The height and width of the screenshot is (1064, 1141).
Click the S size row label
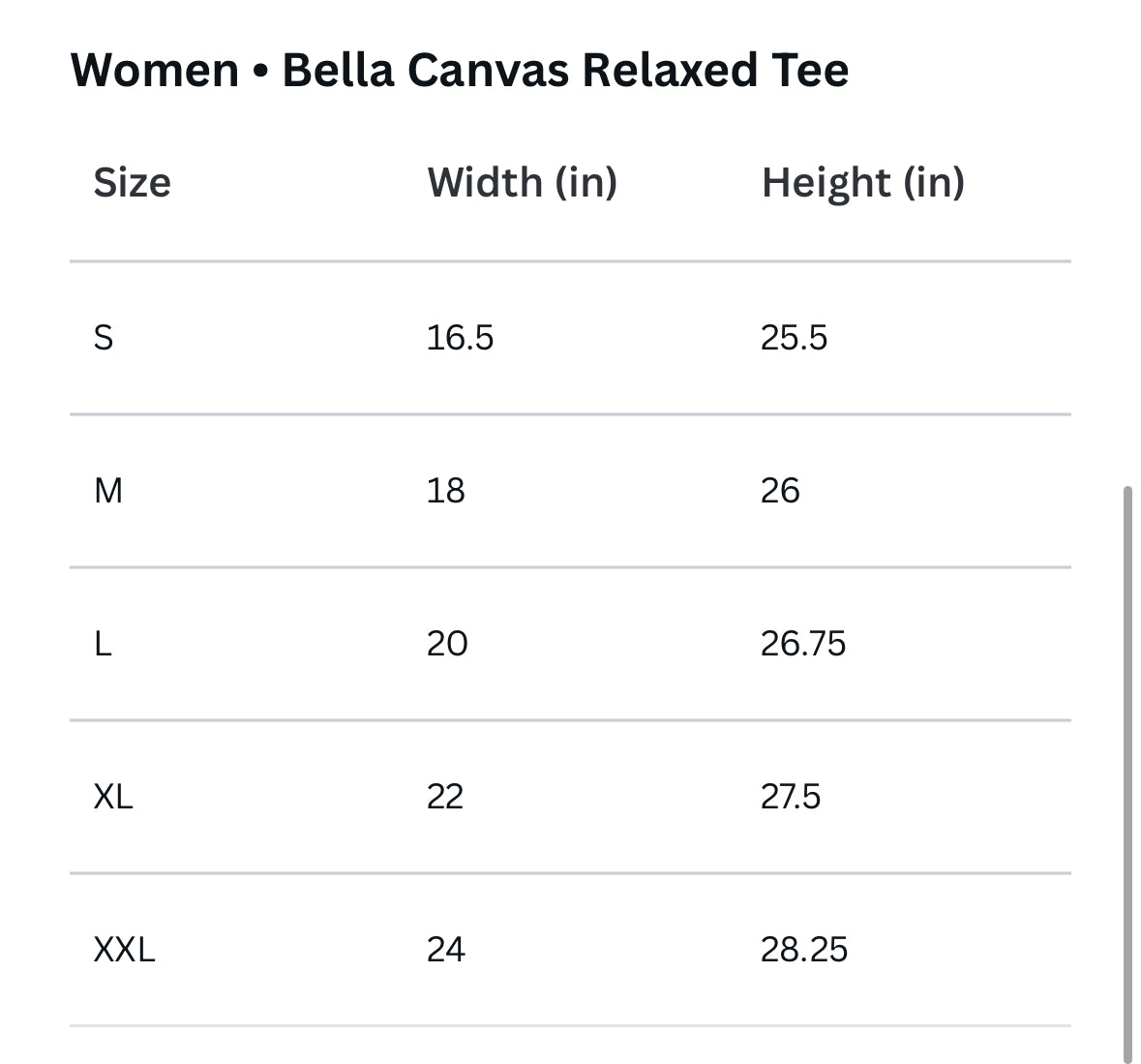coord(104,338)
